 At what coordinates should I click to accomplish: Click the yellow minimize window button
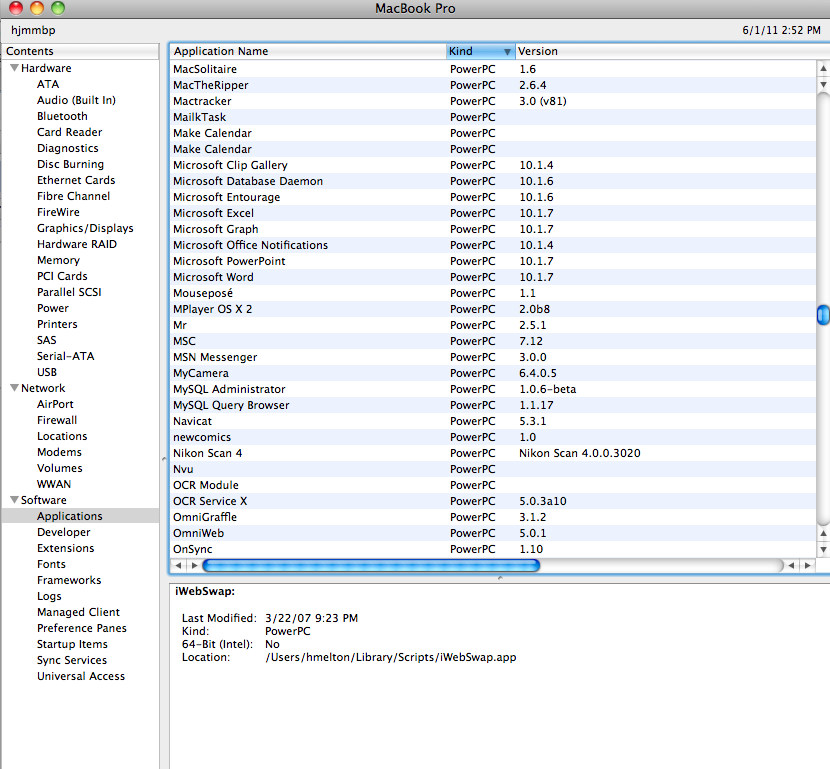37,7
